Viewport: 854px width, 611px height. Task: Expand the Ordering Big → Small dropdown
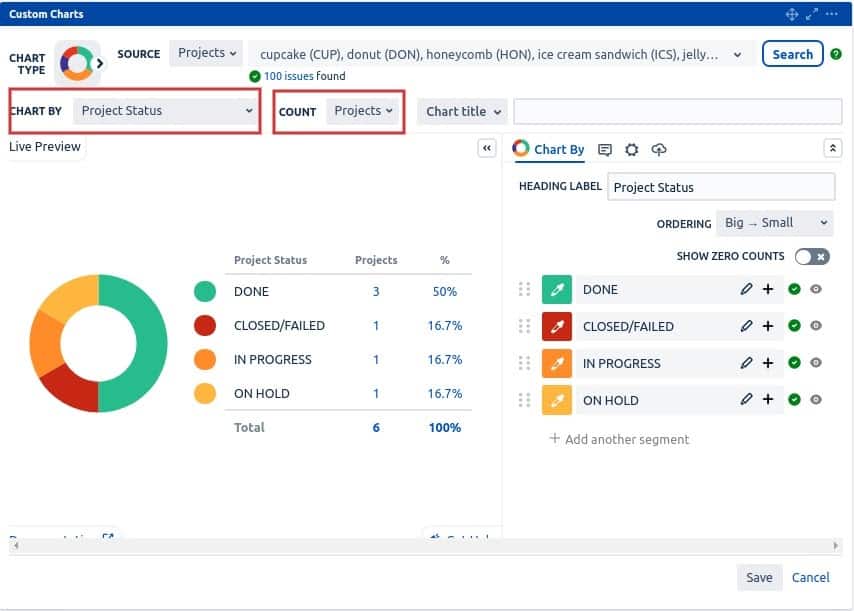tap(773, 223)
